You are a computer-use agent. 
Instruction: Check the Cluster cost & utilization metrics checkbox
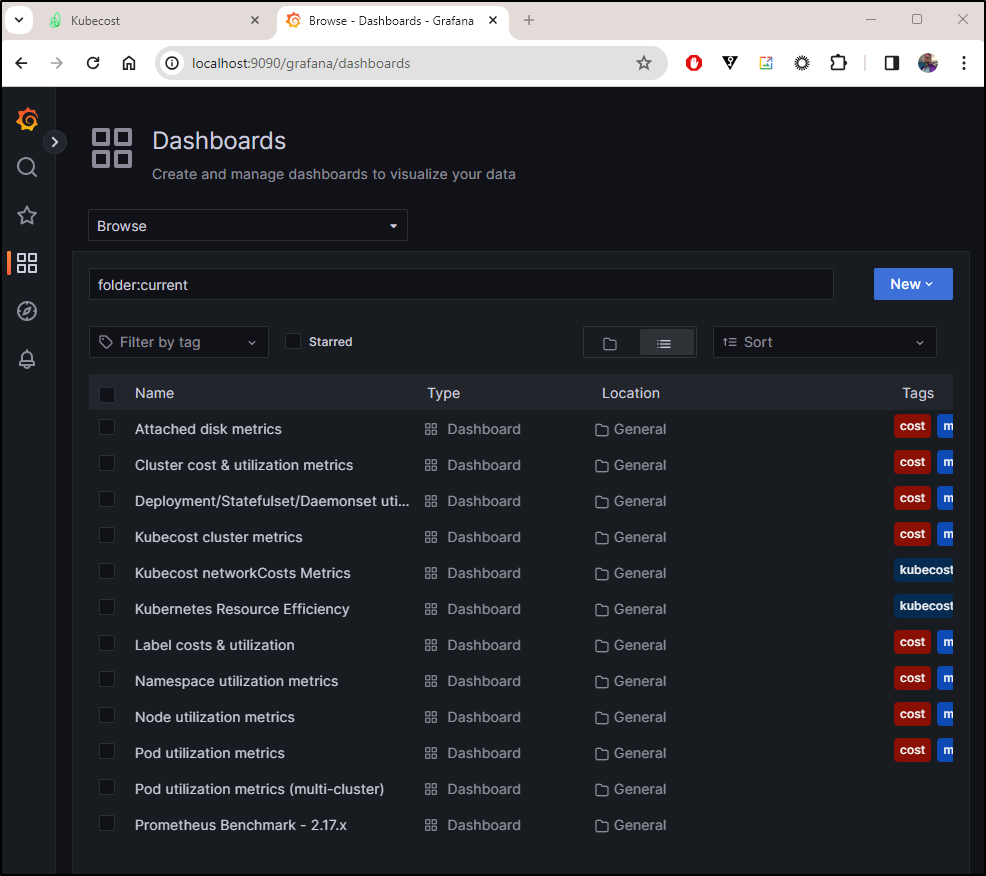click(x=107, y=463)
